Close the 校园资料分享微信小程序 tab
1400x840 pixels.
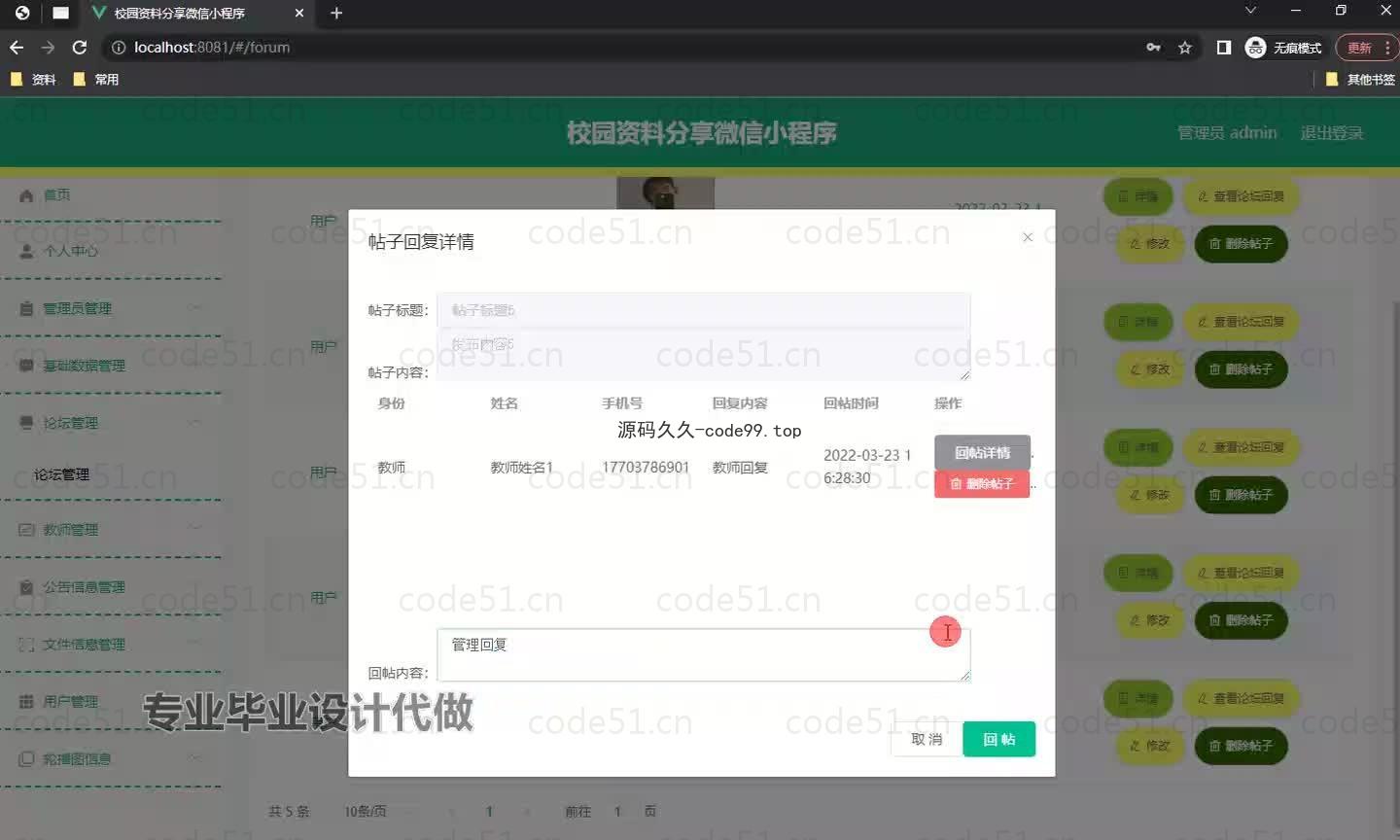coord(299,13)
